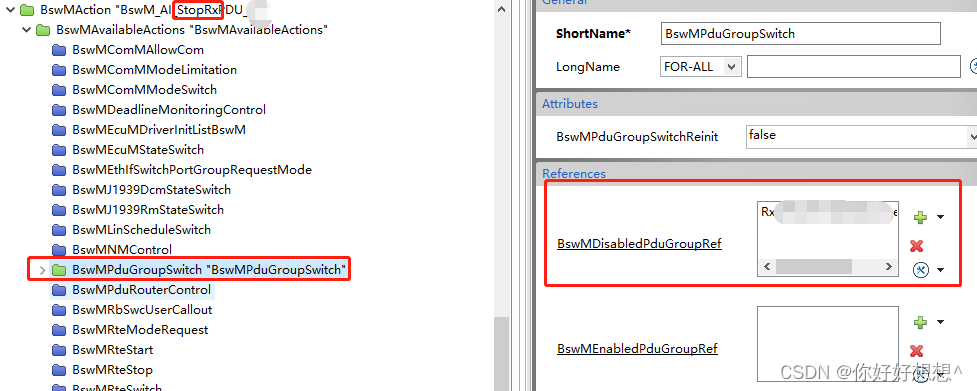
Task: Collapse the BswMAvailableActions tree node
Action: (x=26, y=29)
